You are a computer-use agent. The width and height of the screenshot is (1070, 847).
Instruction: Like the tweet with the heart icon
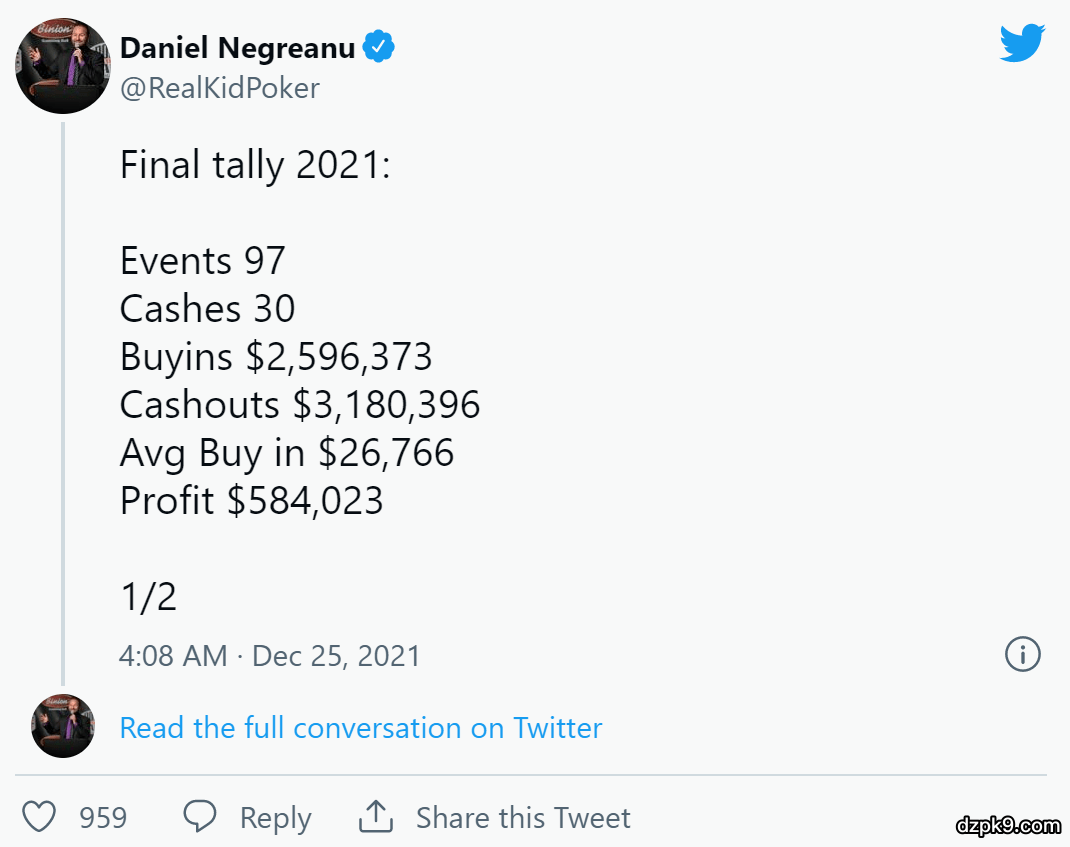[x=39, y=817]
